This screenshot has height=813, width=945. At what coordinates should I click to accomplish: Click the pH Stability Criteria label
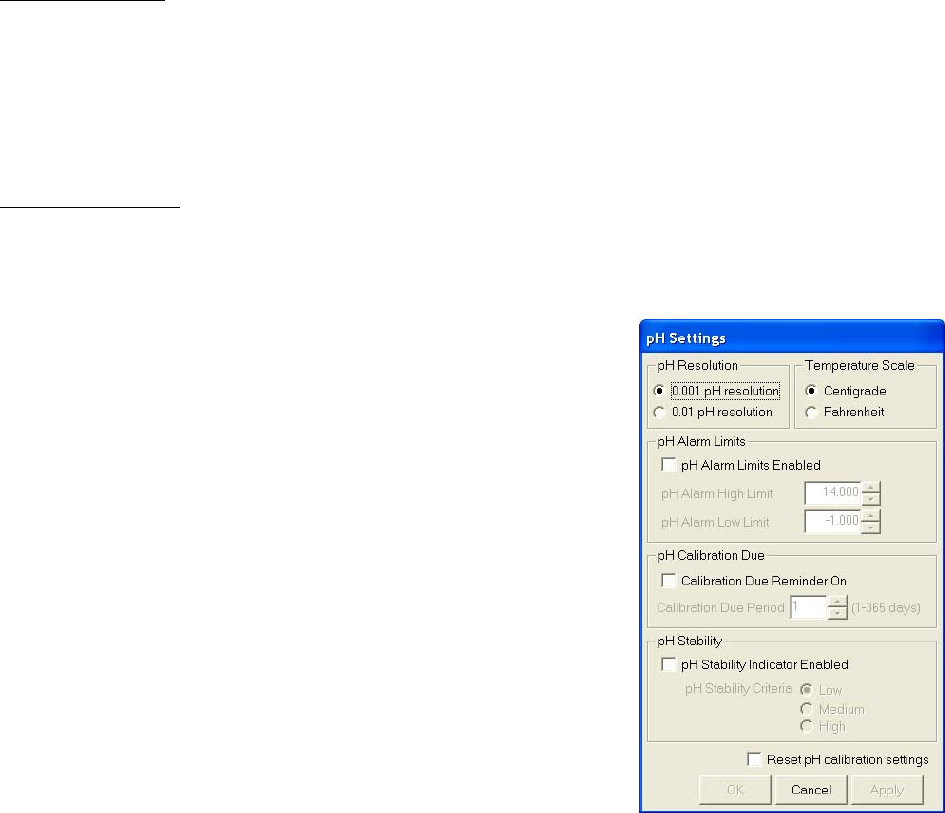[738, 688]
